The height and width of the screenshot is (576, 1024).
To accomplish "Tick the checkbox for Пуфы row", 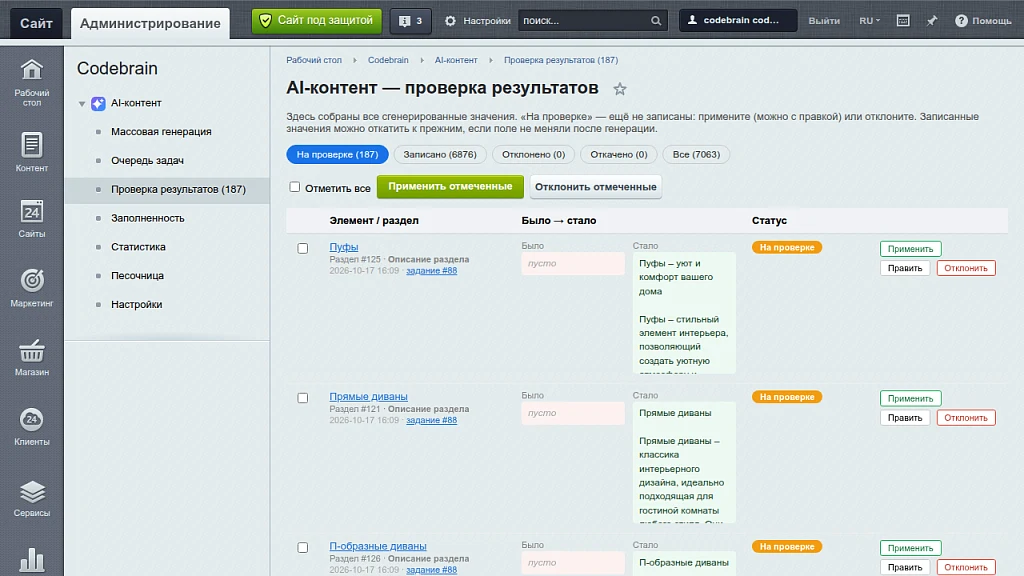I will point(302,248).
